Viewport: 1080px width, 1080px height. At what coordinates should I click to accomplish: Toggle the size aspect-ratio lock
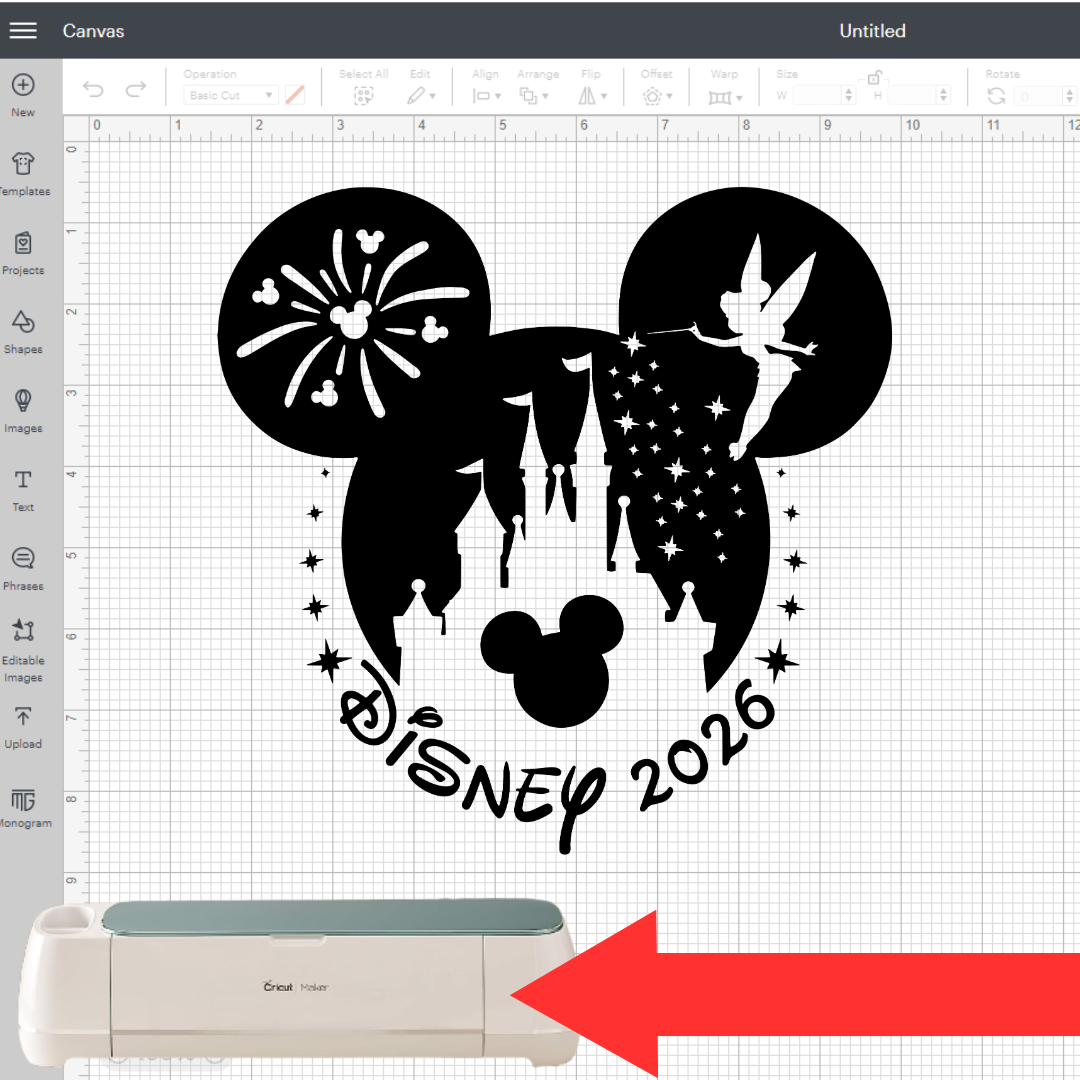coord(874,77)
